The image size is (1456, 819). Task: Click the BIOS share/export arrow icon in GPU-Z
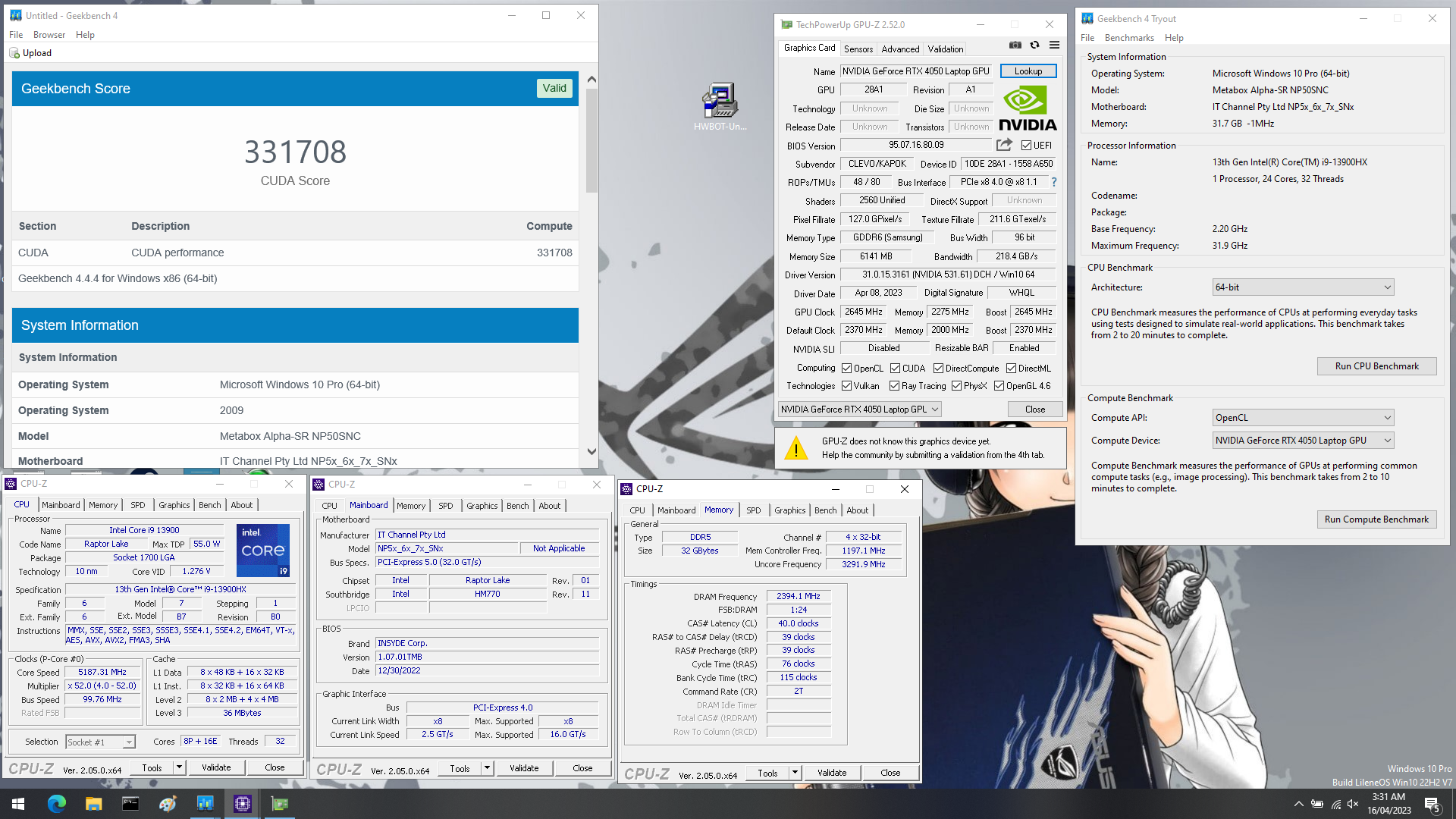click(1004, 145)
